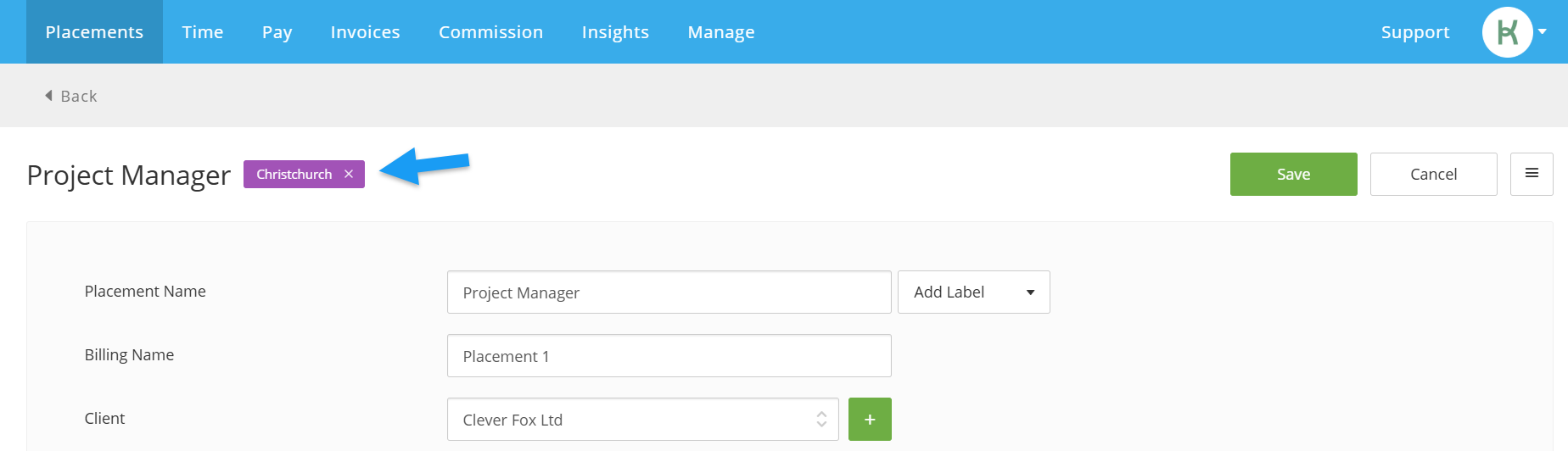
Task: Click the purple Christchurch label tag
Action: tap(294, 174)
